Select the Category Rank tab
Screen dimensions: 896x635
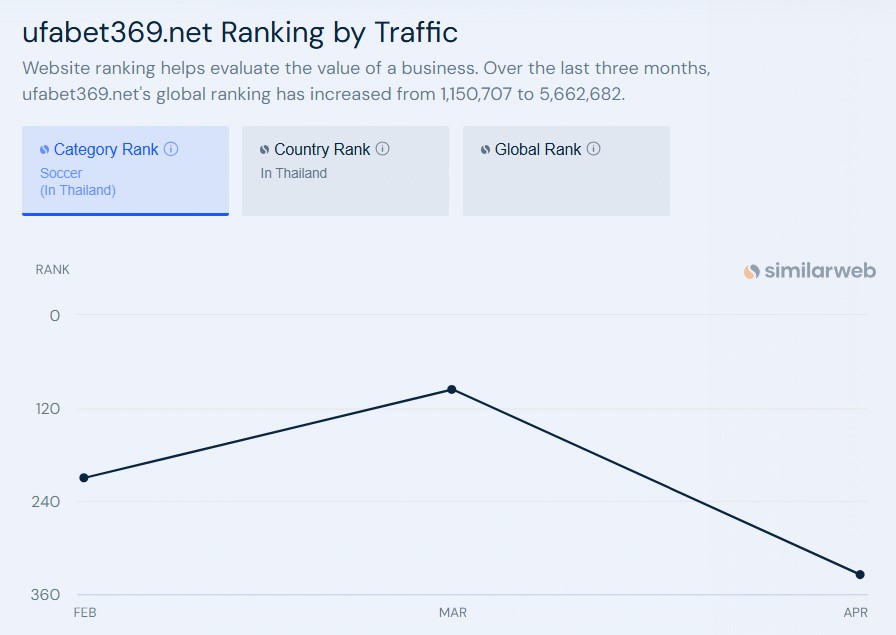point(125,171)
